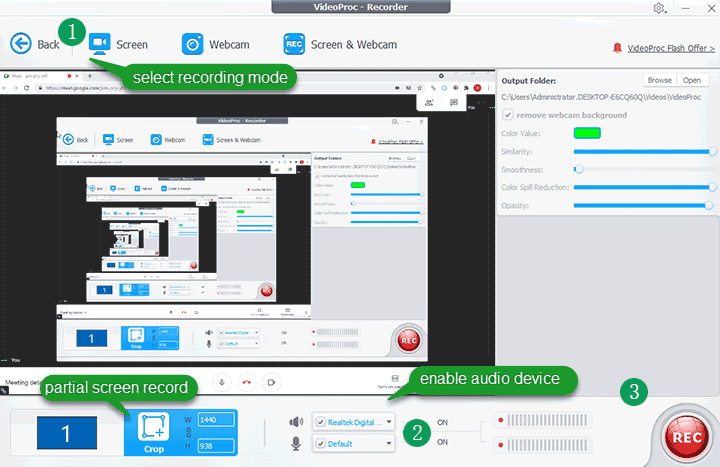Reload page in the browser window
Viewport: 720px width, 467px height.
(x=27, y=88)
